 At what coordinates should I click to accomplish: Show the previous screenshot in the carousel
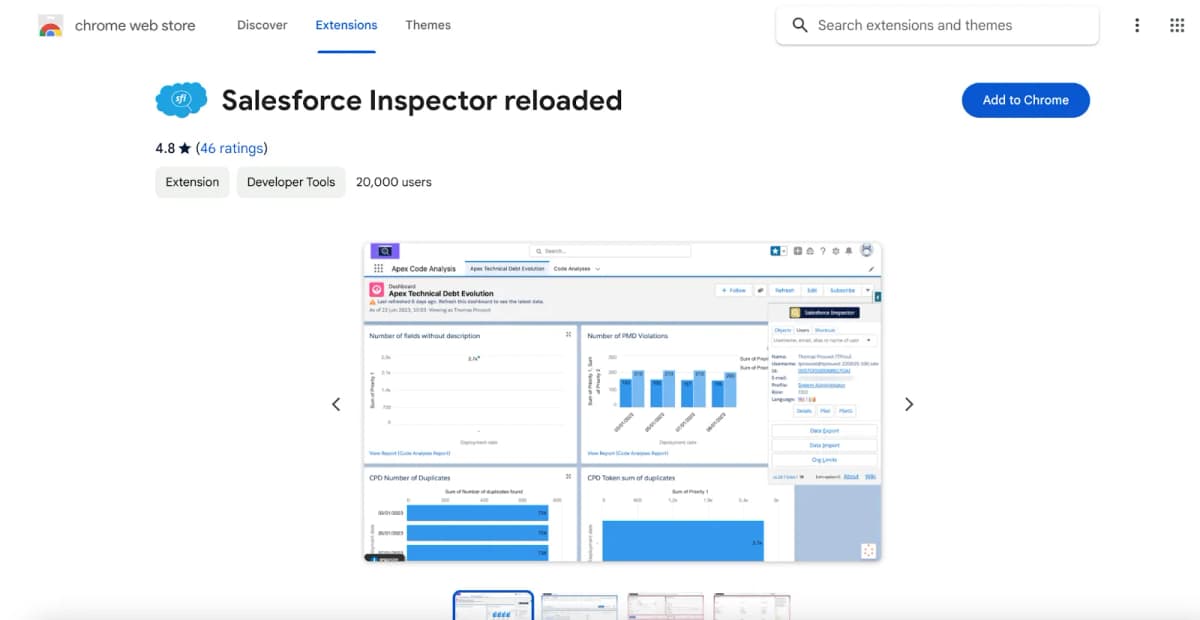(x=336, y=404)
